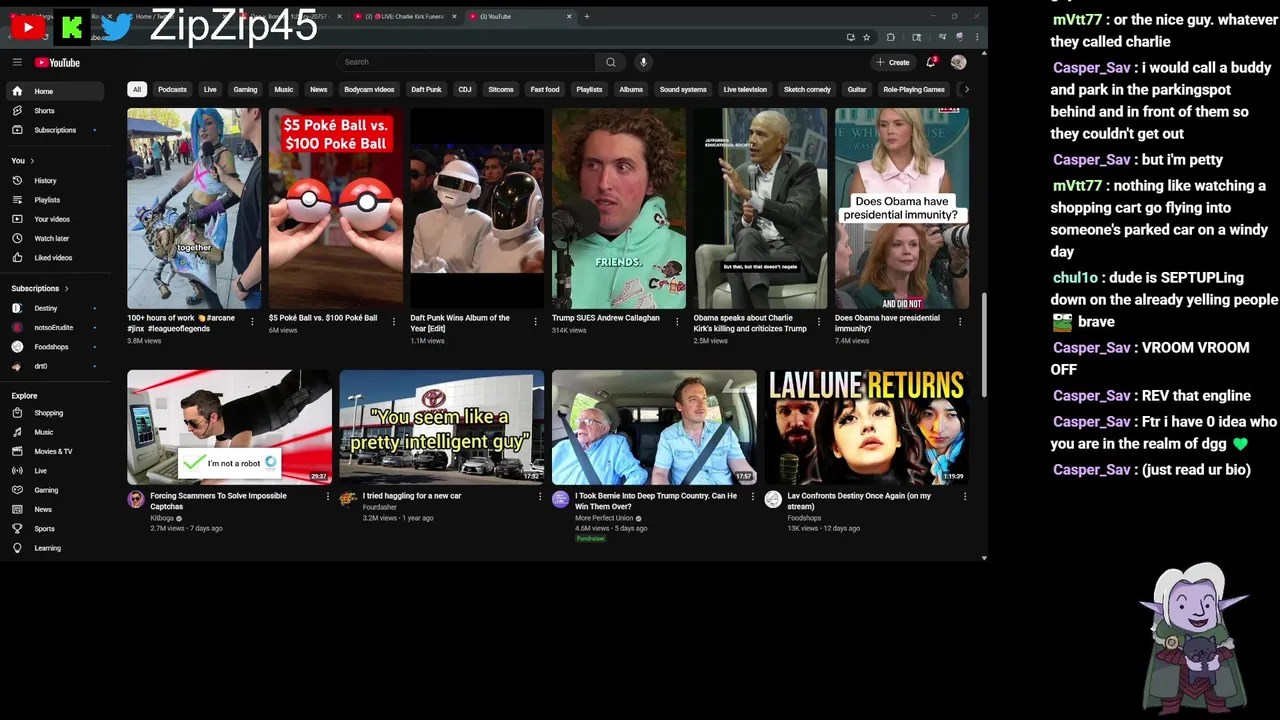This screenshot has height=720, width=1280.
Task: Bookmark this page with the star
Action: (x=866, y=37)
